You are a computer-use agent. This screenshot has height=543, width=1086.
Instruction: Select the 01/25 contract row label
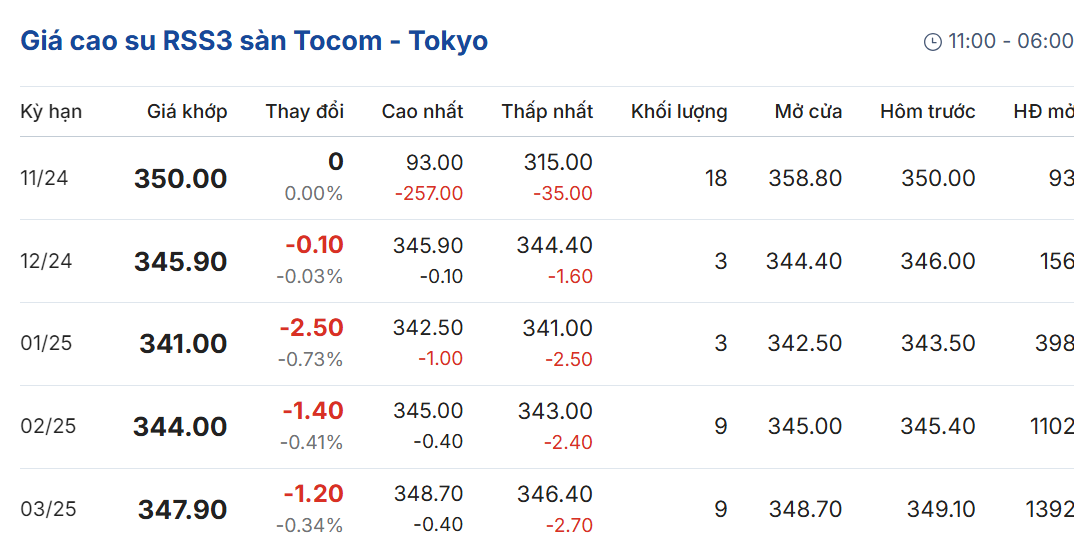(46, 344)
